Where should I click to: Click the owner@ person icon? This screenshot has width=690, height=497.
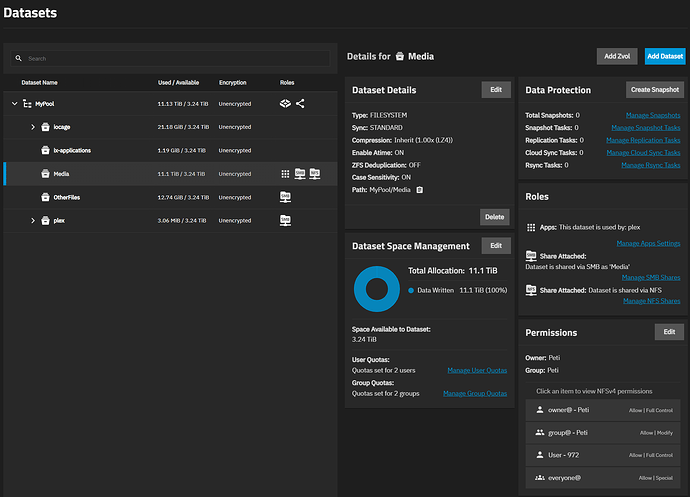[x=540, y=409]
